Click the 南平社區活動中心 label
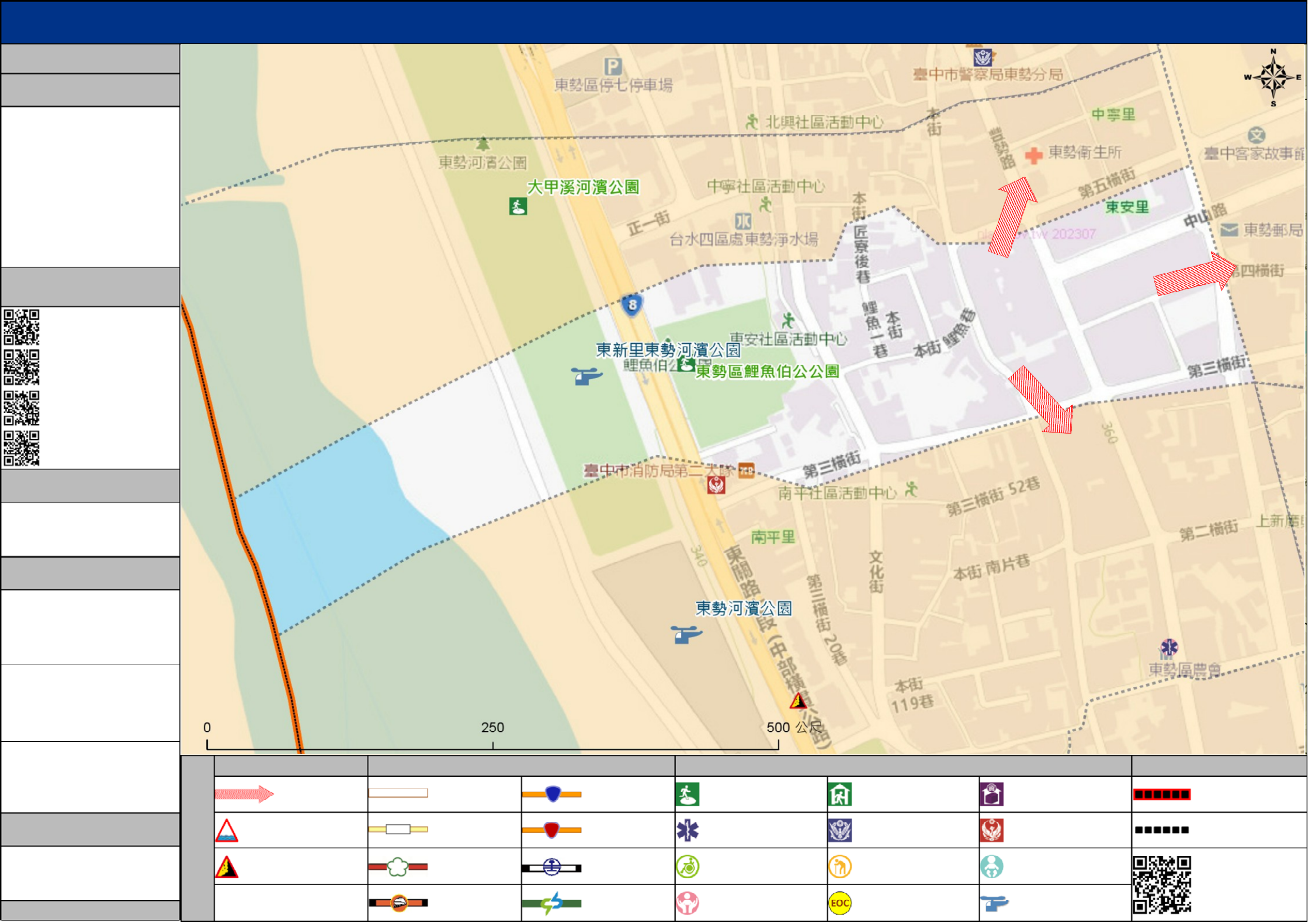 837,494
